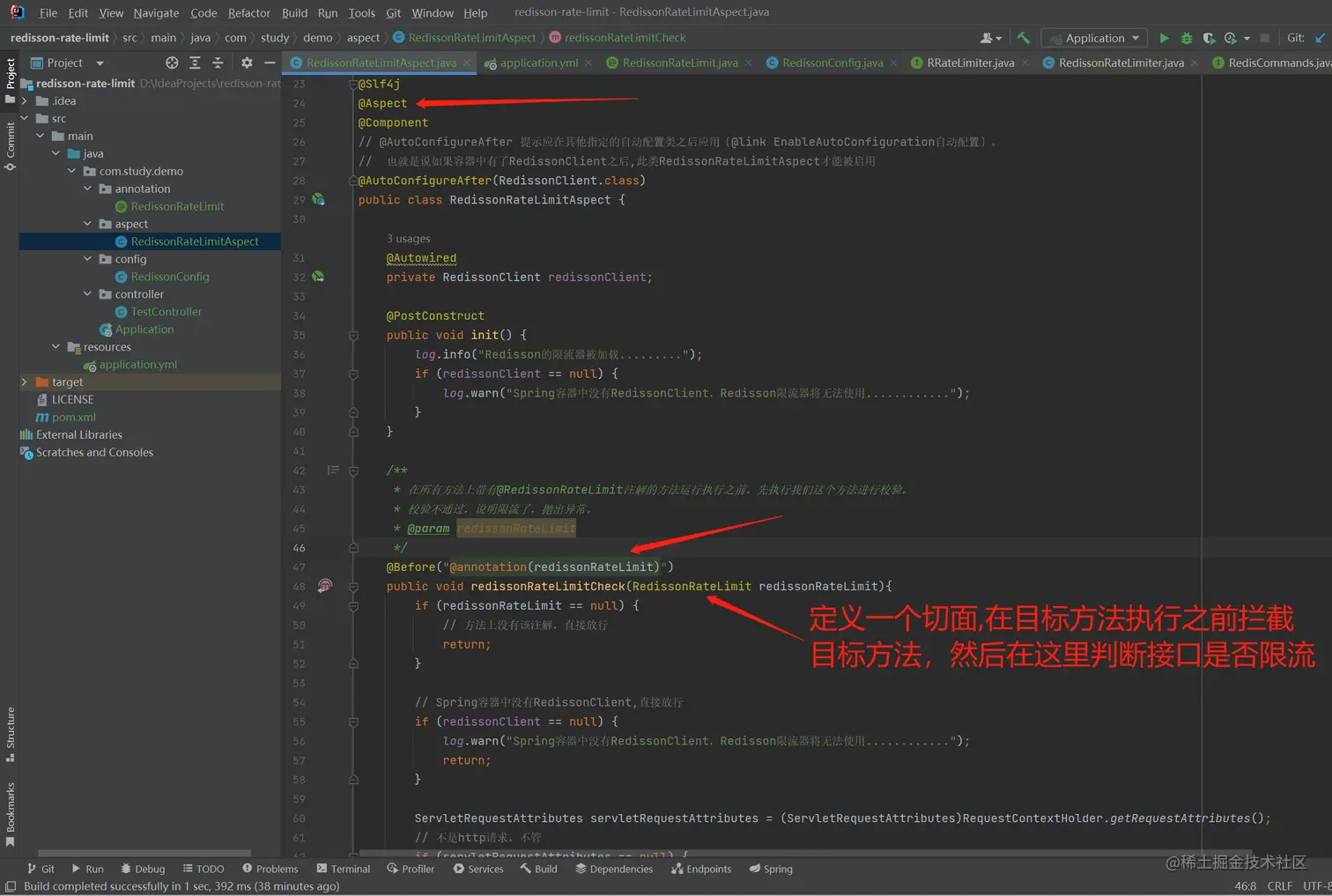The height and width of the screenshot is (896, 1332).
Task: Click the '3 usages' inlay hint
Action: pos(409,239)
